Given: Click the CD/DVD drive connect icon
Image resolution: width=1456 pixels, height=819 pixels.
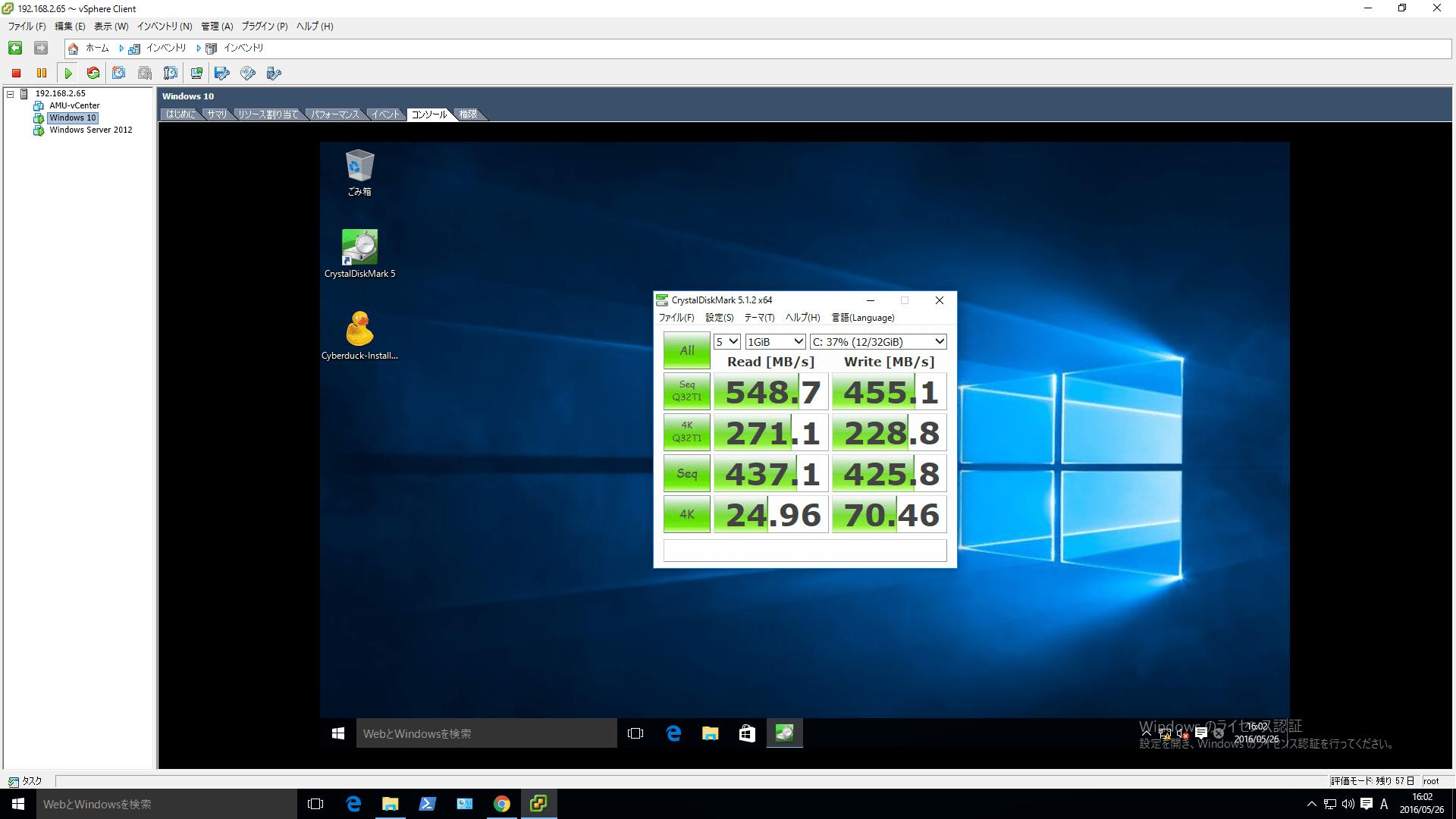Looking at the screenshot, I should [x=248, y=73].
